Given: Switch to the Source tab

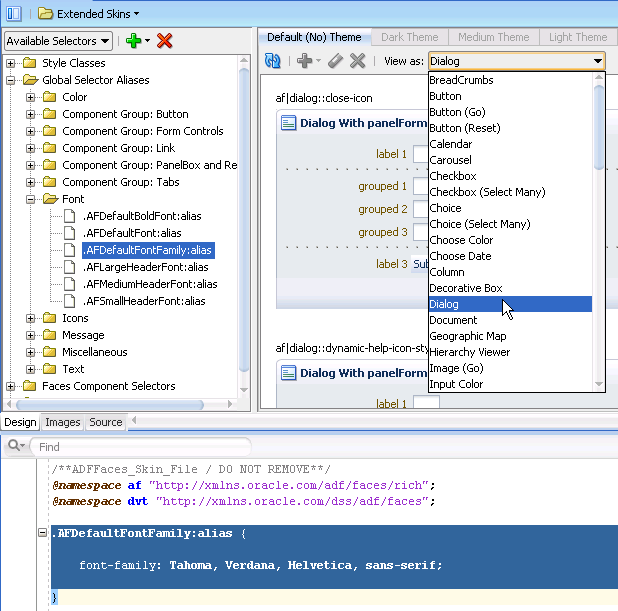Looking at the screenshot, I should (106, 422).
